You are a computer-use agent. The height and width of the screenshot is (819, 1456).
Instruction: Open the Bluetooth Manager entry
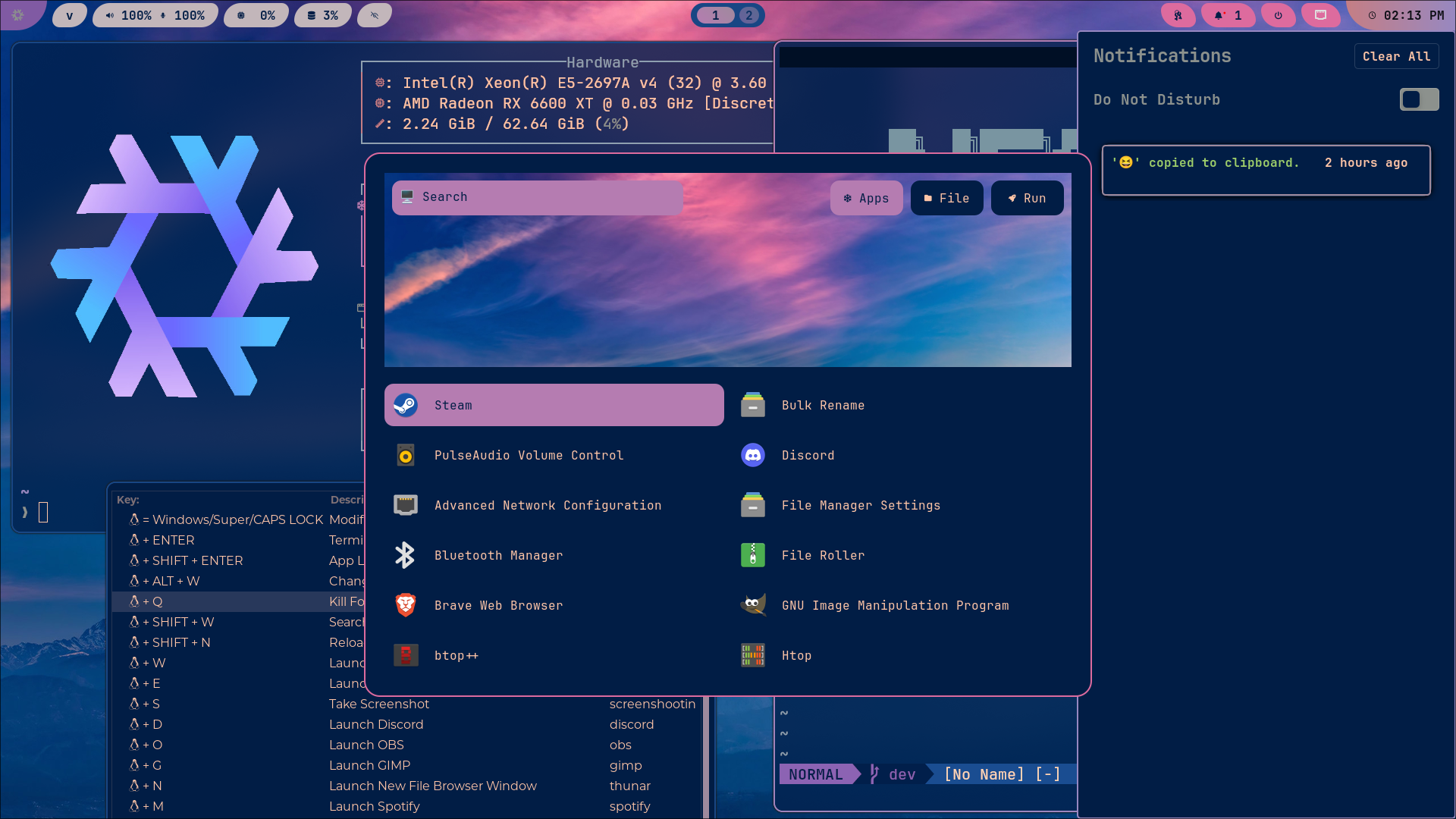(499, 555)
